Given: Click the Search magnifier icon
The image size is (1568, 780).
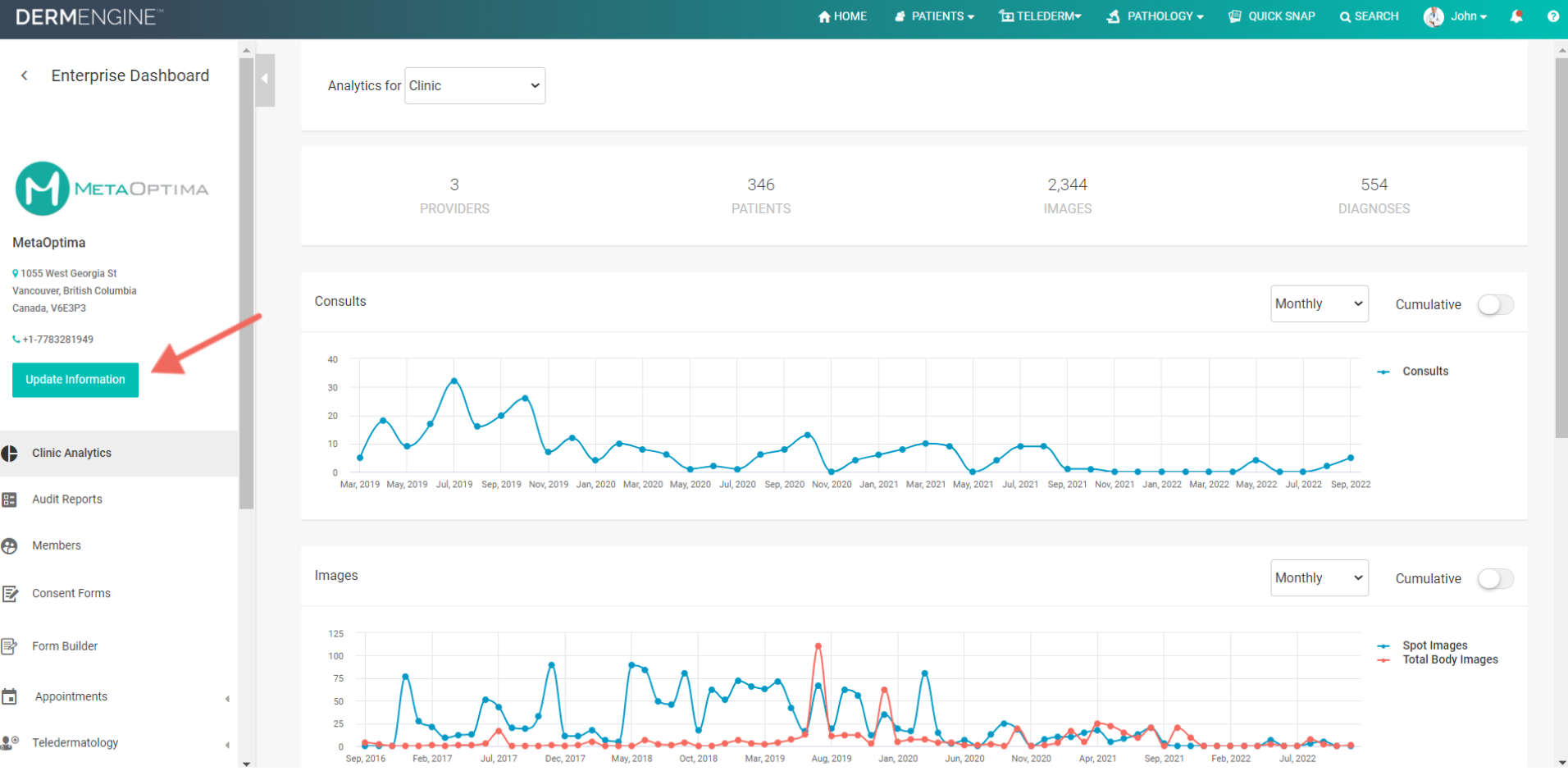Looking at the screenshot, I should click(x=1345, y=17).
